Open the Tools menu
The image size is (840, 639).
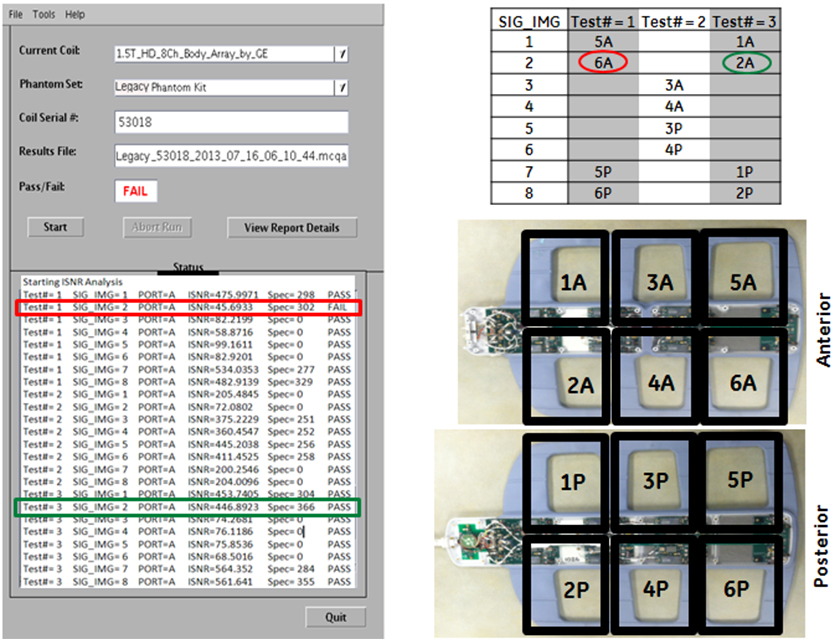pyautogui.click(x=44, y=15)
